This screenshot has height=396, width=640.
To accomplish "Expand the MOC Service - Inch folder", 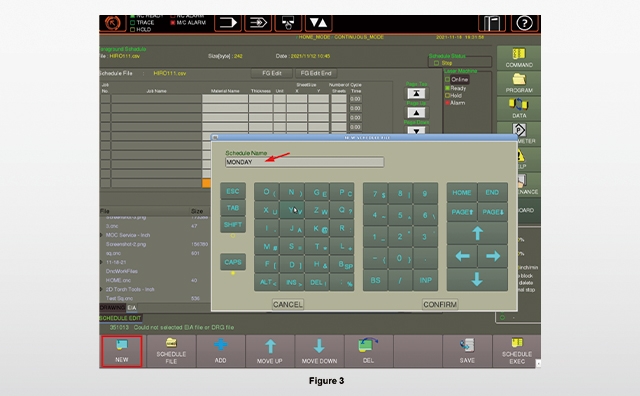I will 102,235.
